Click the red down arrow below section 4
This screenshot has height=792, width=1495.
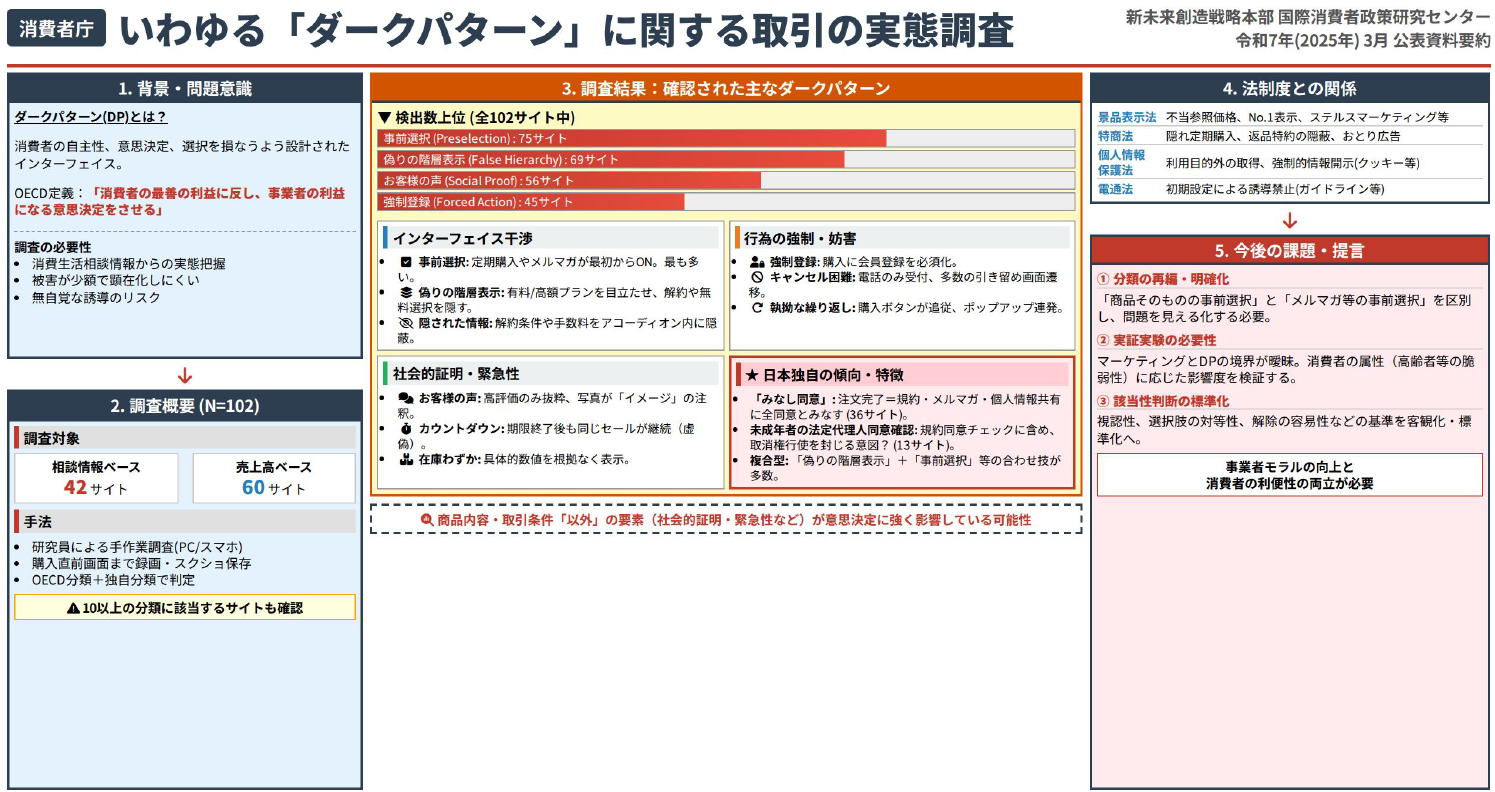pos(1290,221)
